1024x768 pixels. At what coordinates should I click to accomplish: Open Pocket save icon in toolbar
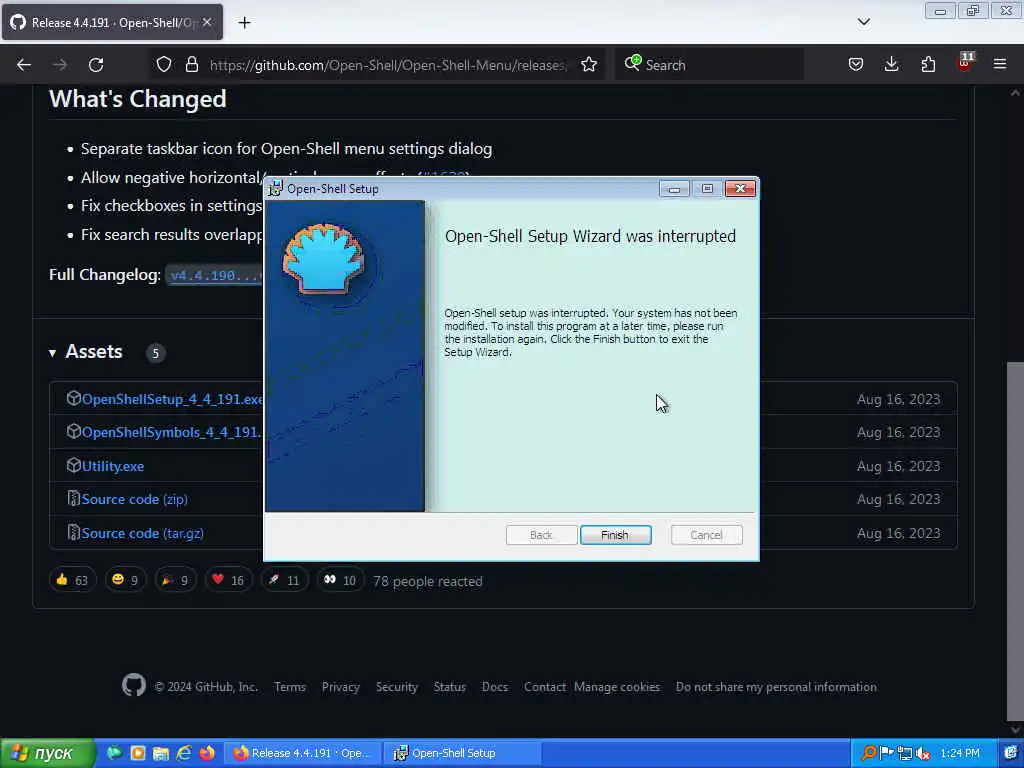coord(856,64)
